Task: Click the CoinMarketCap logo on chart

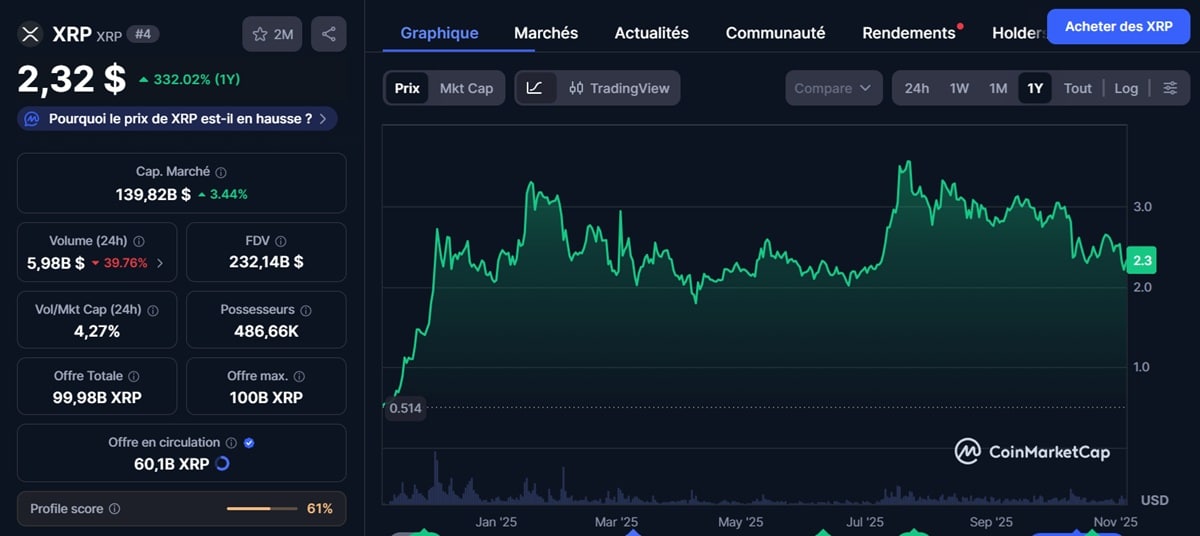Action: [x=1032, y=452]
